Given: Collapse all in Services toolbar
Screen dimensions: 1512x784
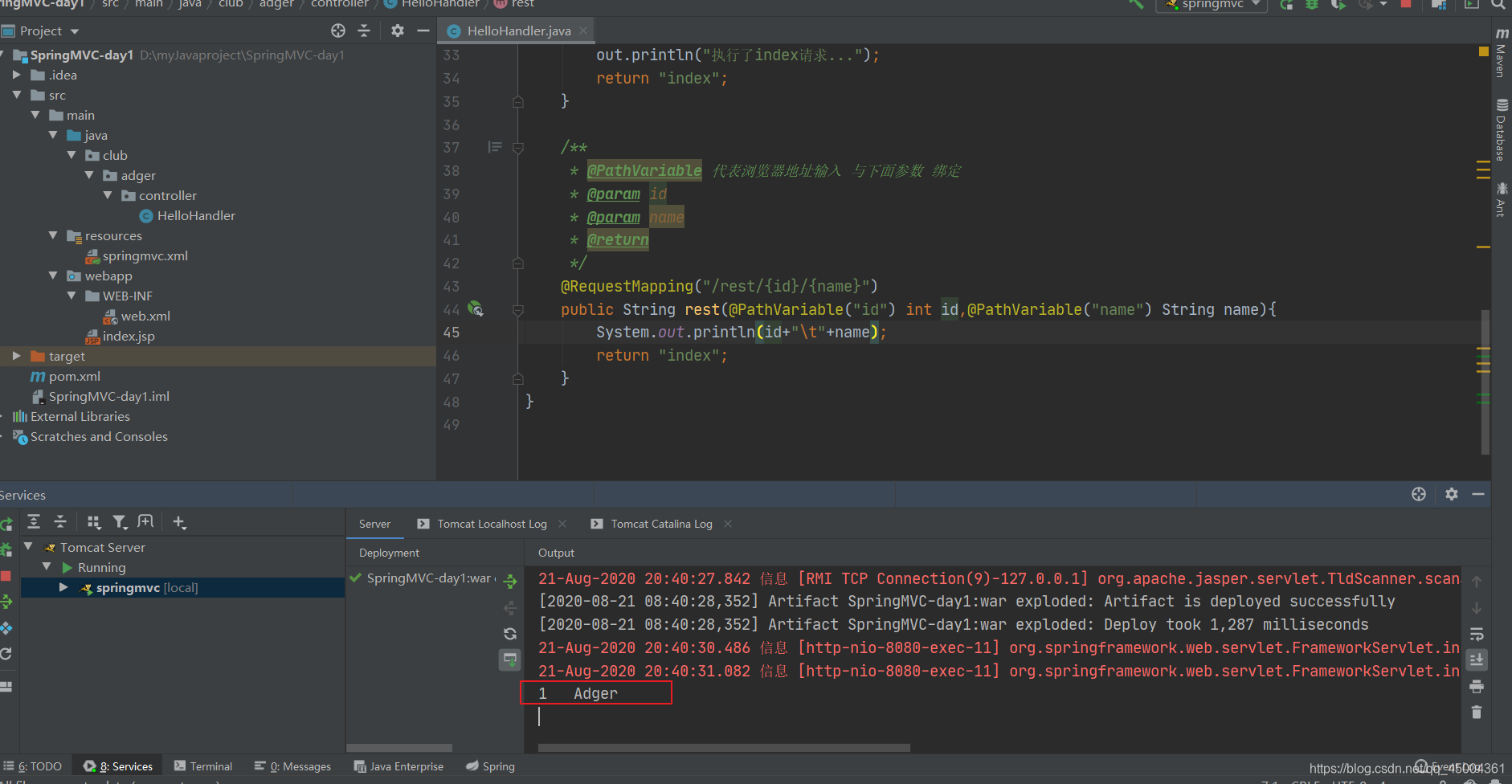Looking at the screenshot, I should pos(60,522).
